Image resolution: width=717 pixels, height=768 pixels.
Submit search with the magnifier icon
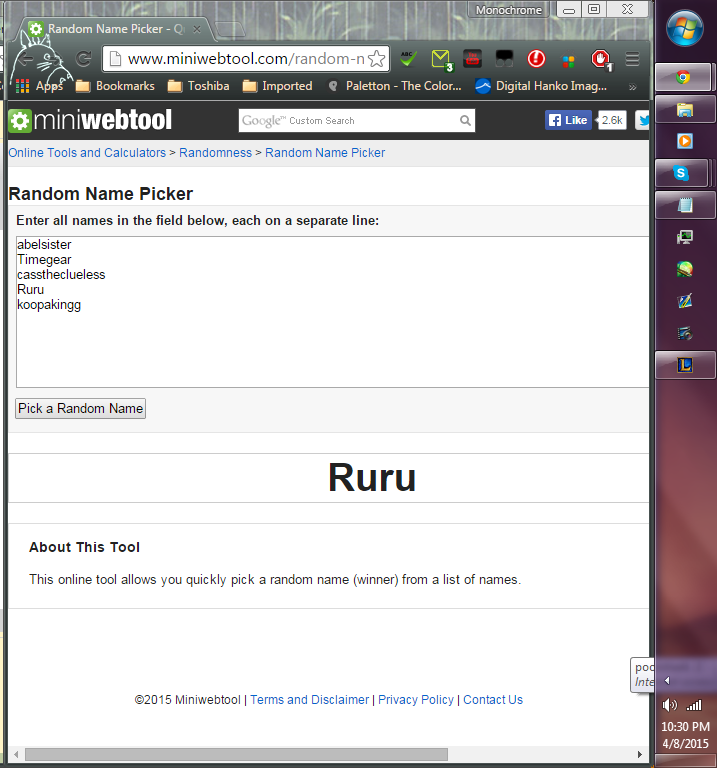[x=465, y=120]
